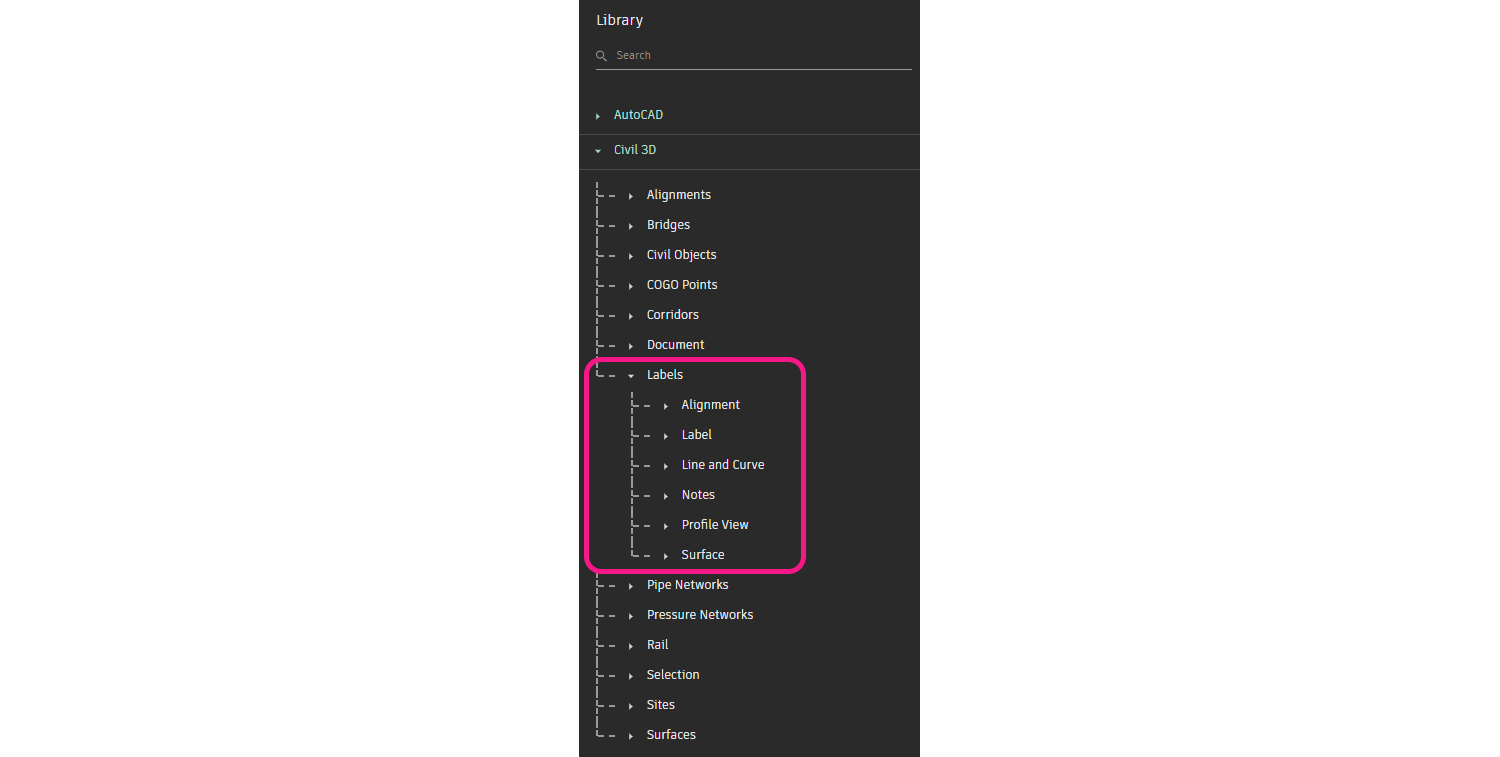Select the Document category
The image size is (1500, 757).
[675, 345]
